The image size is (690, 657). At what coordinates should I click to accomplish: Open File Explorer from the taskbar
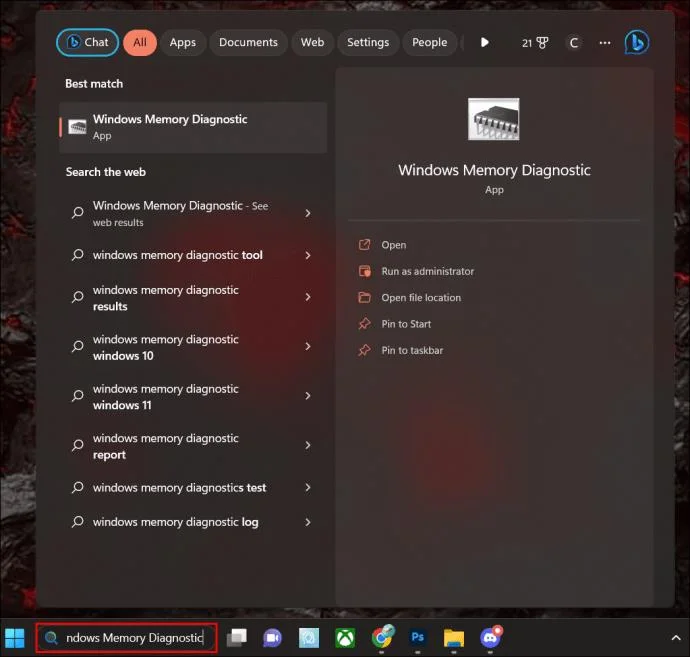coord(454,638)
